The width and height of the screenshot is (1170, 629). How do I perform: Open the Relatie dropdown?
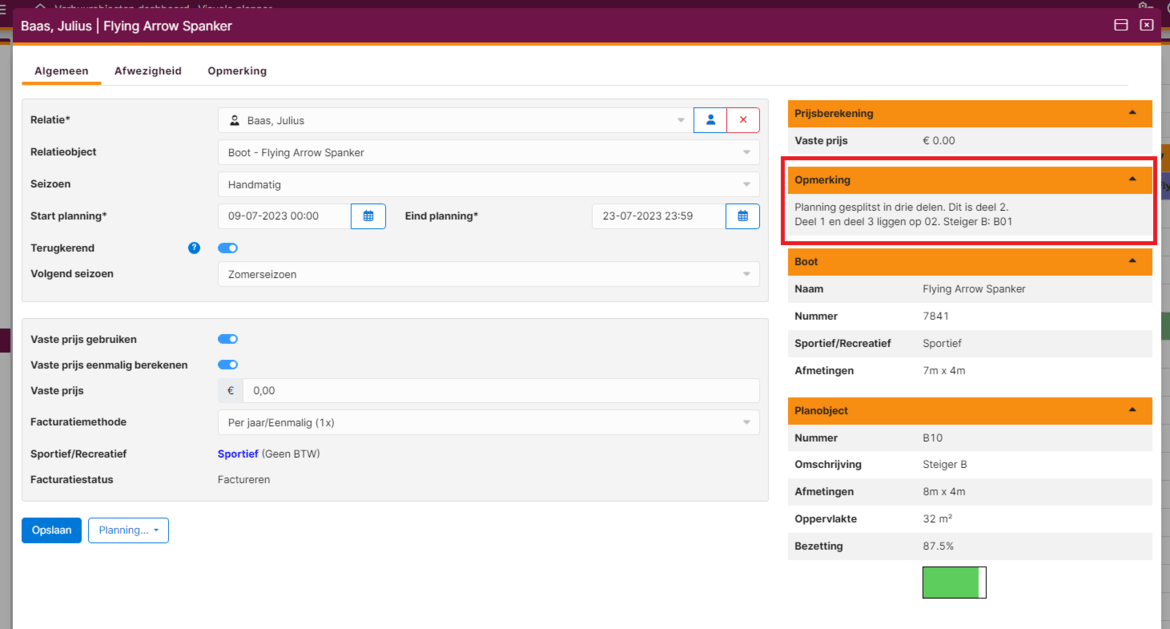(x=456, y=120)
